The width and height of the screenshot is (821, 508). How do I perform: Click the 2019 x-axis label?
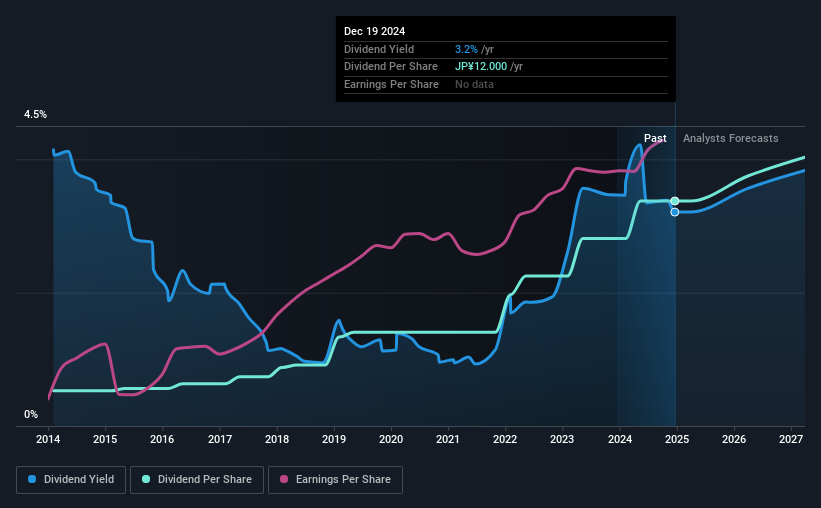[x=334, y=439]
